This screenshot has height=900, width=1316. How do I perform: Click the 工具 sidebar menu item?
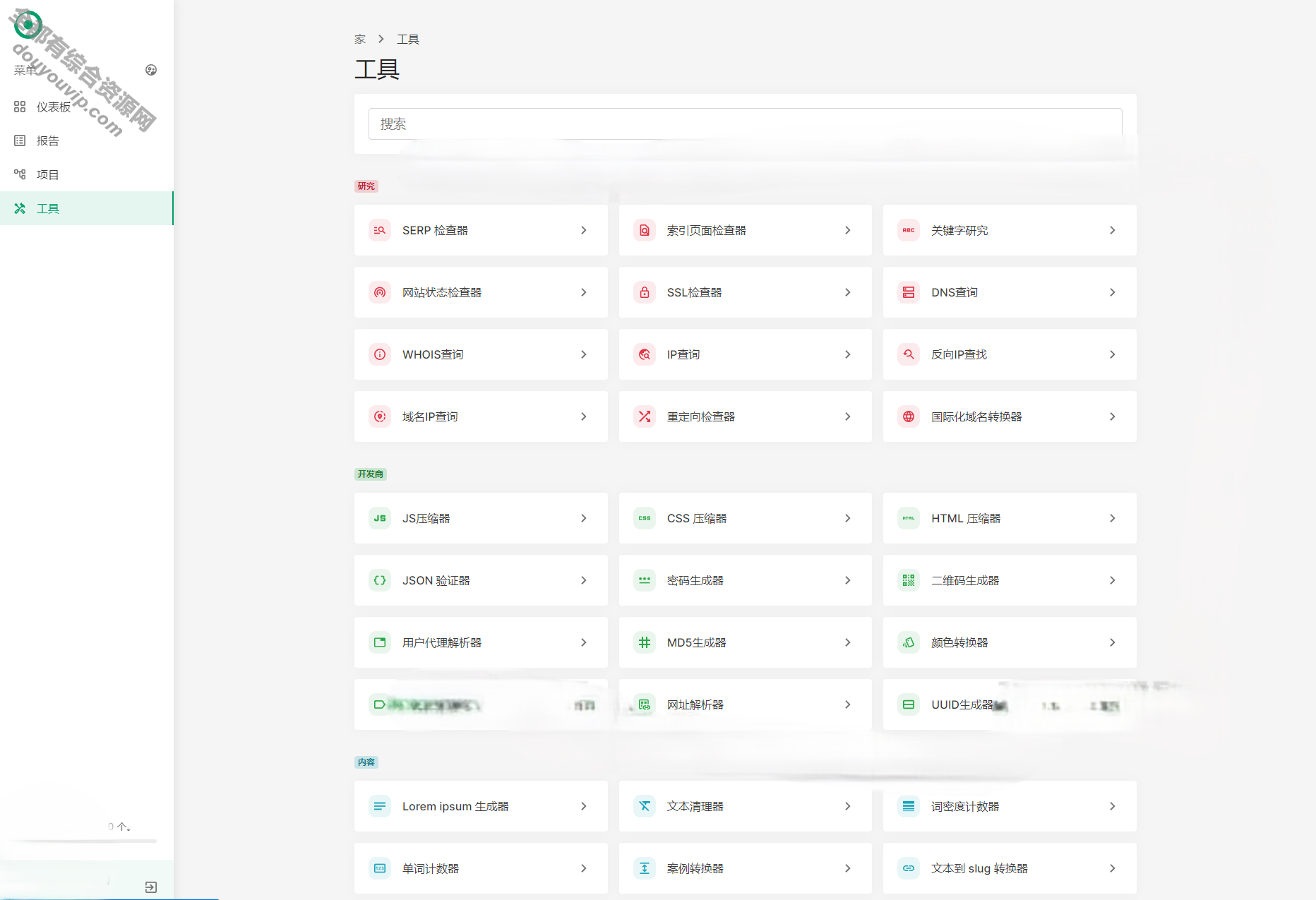[86, 208]
